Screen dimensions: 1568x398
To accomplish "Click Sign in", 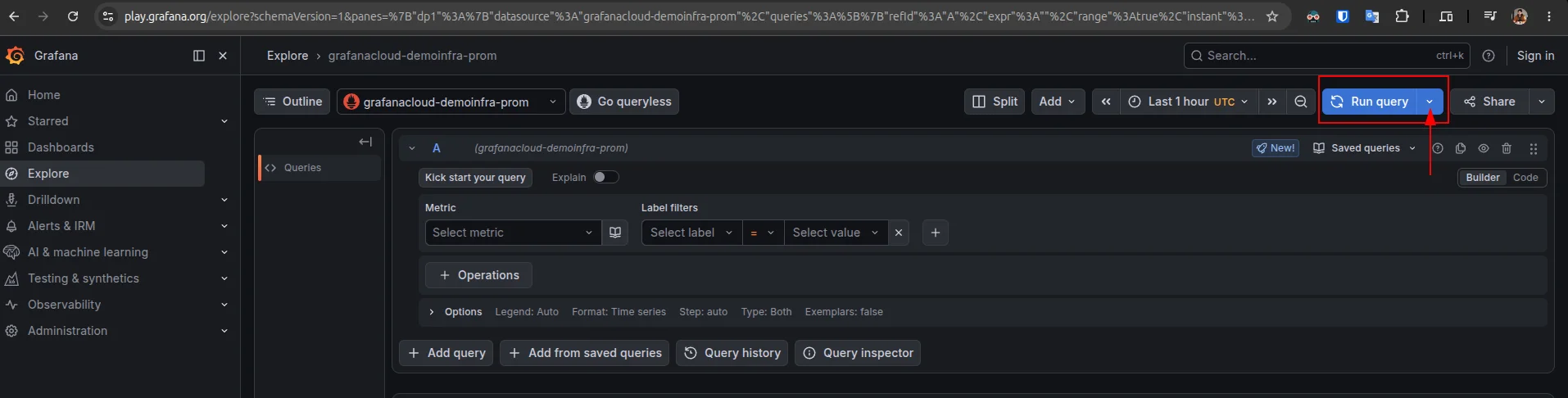I will (1535, 56).
